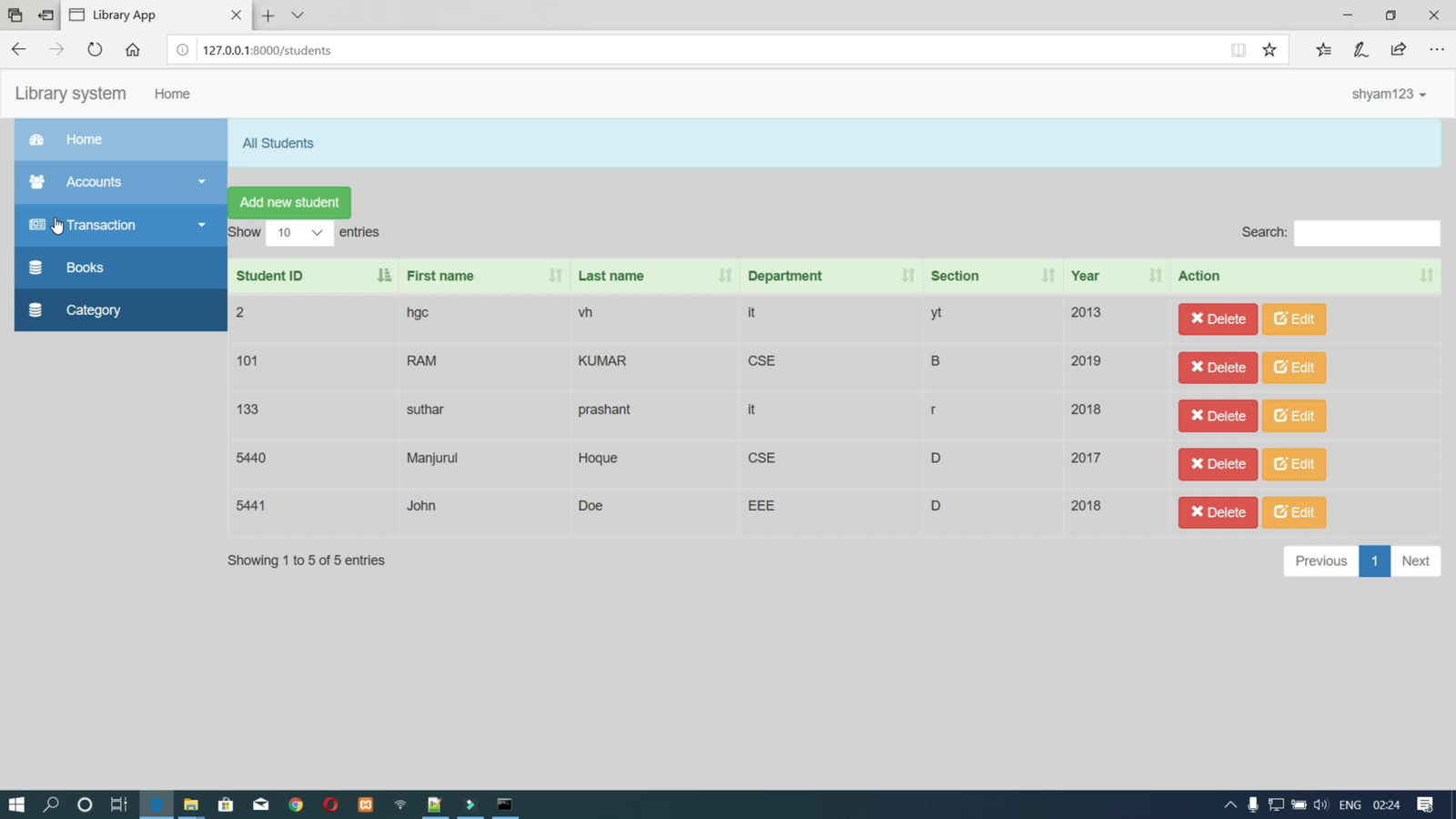
Task: Add page to favorites star icon
Action: coord(1269,50)
